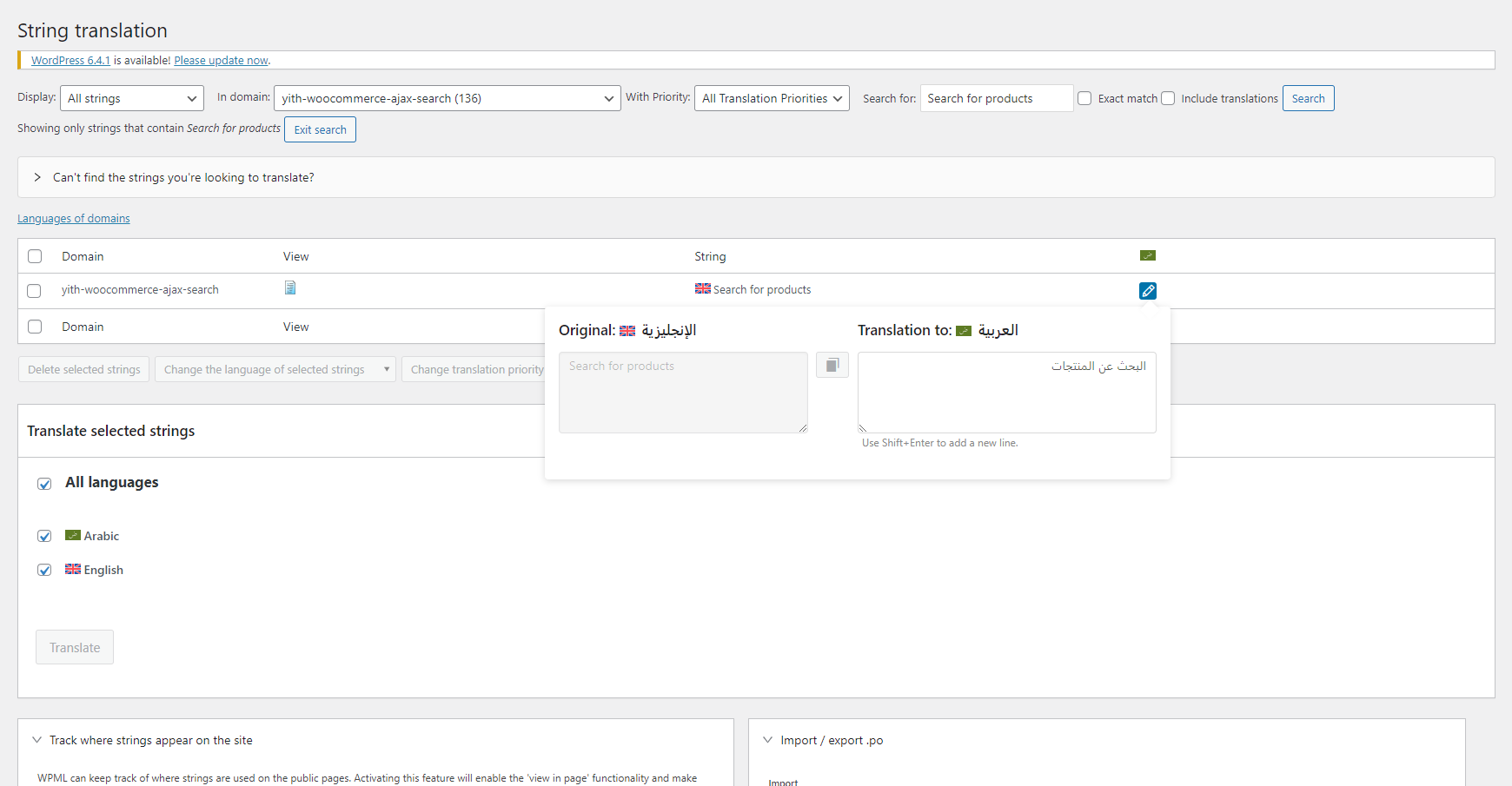Click Delete selected strings button
Viewport: 1512px width, 786px height.
(84, 369)
